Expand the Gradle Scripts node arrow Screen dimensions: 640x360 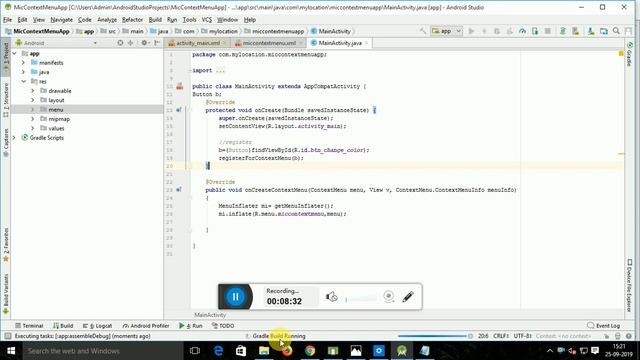click(x=15, y=138)
